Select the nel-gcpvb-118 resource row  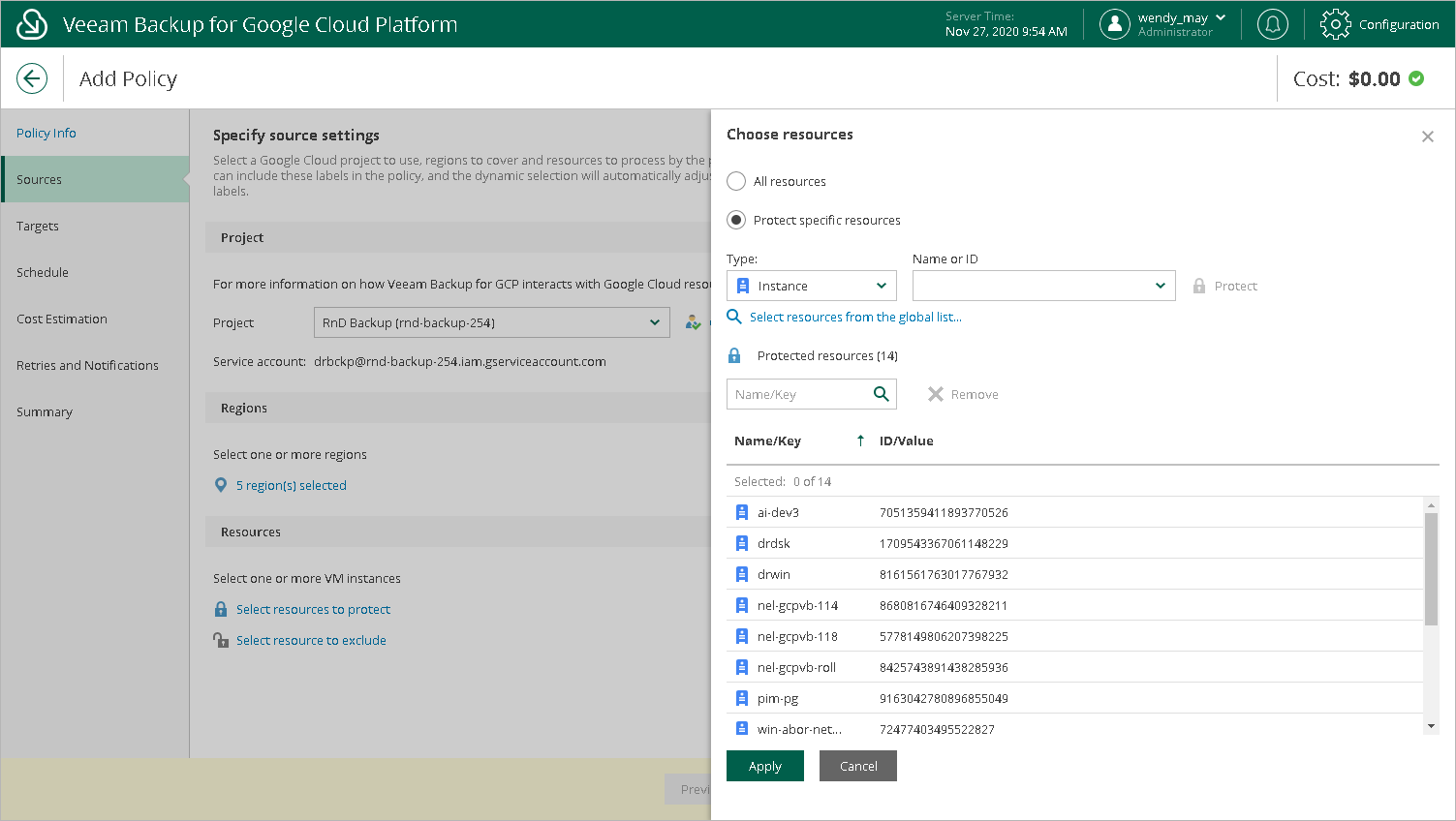1074,636
